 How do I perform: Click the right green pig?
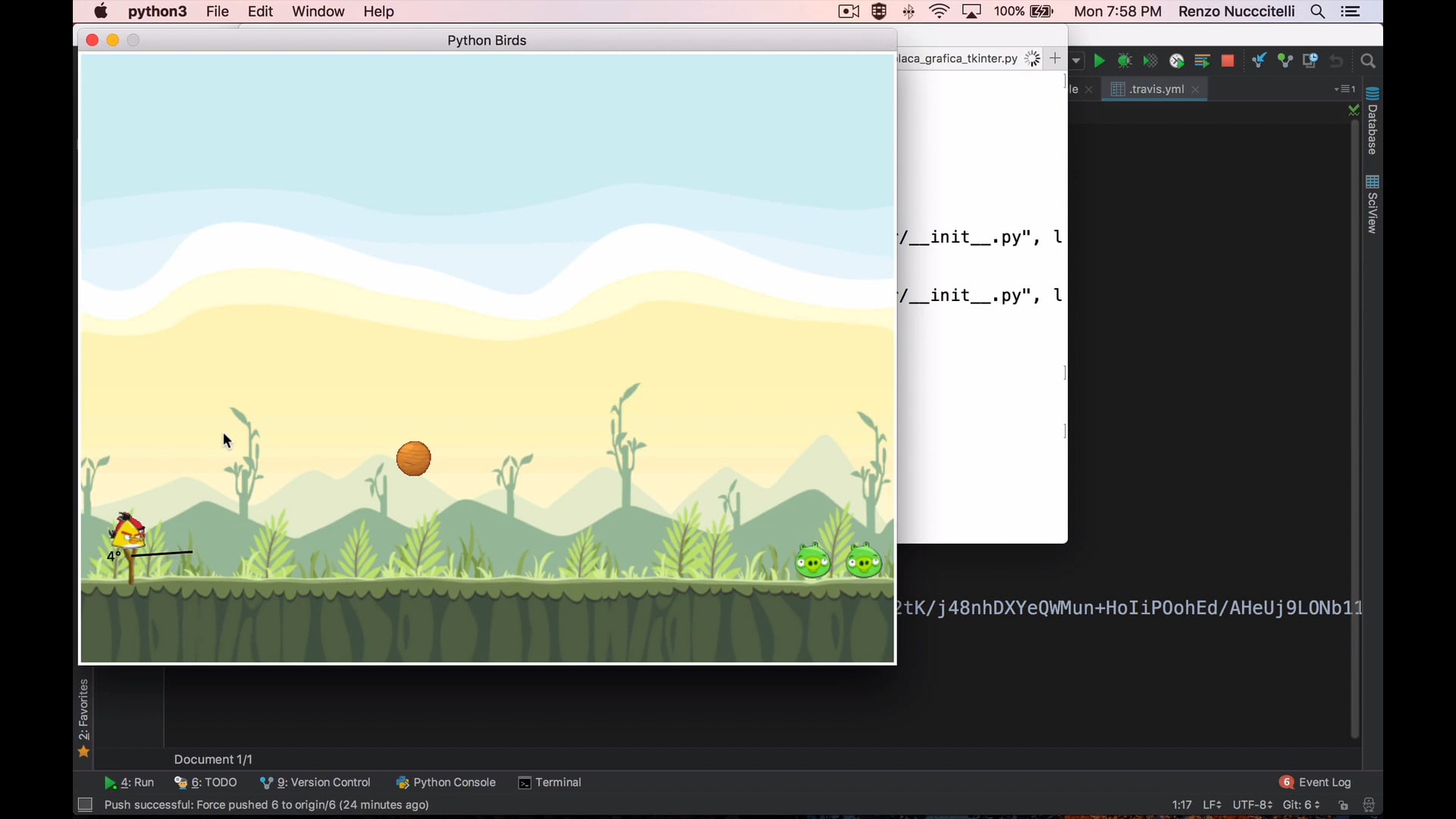(x=864, y=561)
